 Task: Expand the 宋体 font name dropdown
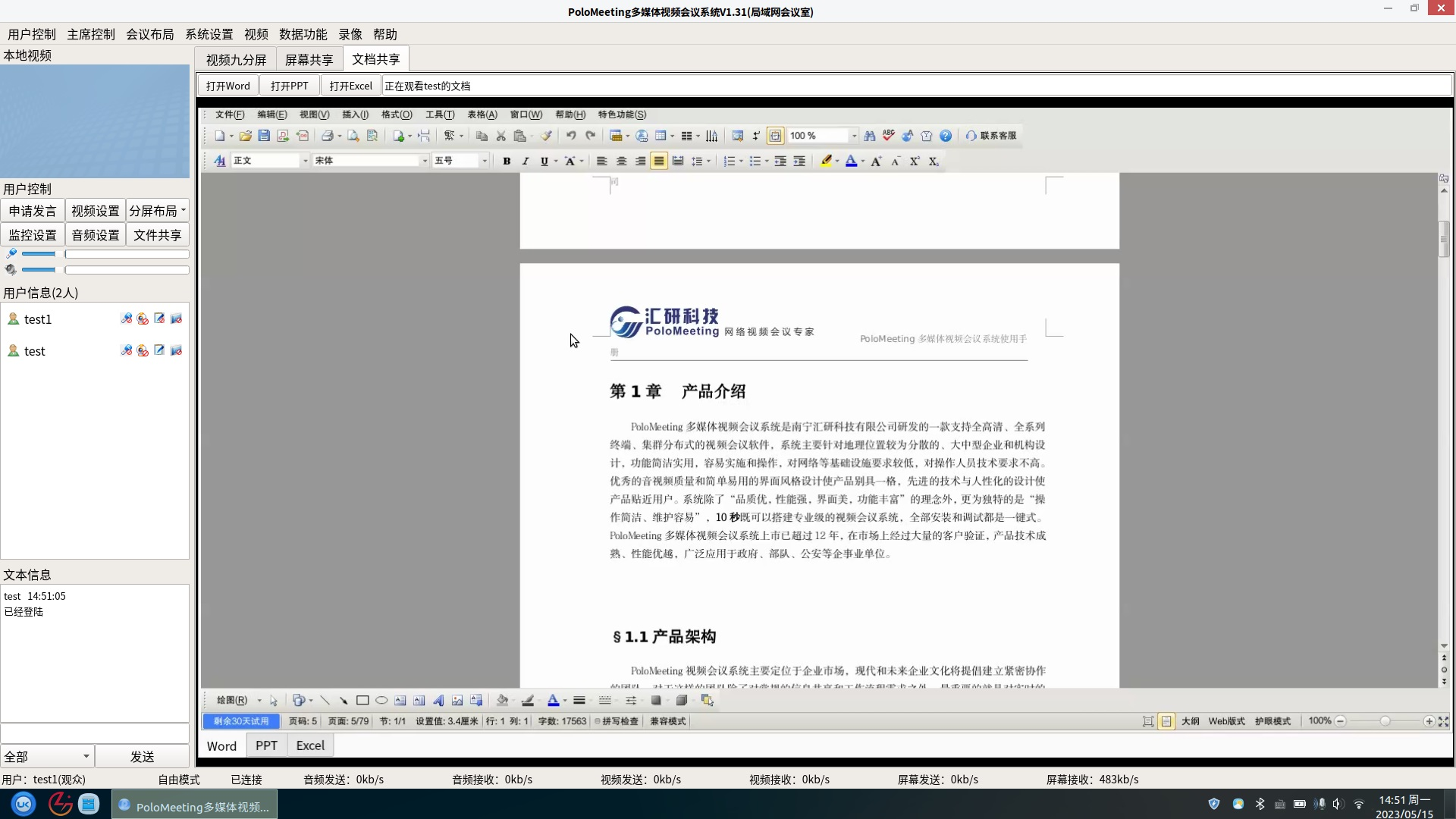coord(425,161)
